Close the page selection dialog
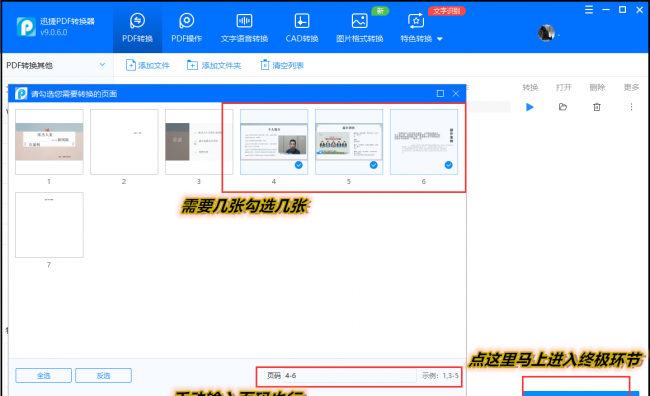Image resolution: width=650 pixels, height=396 pixels. 456,94
